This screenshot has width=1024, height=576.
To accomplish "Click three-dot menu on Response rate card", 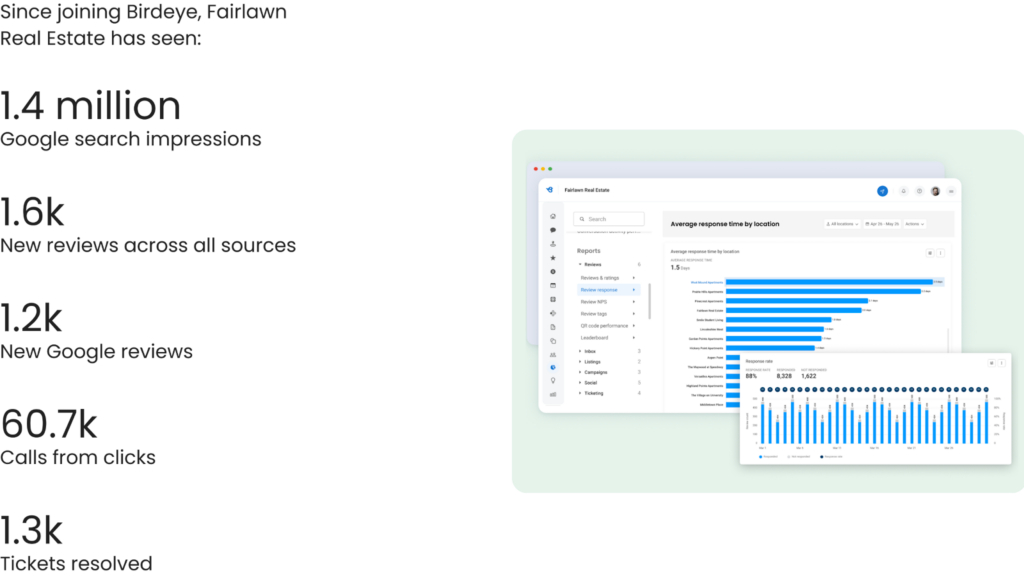I will tap(1001, 363).
